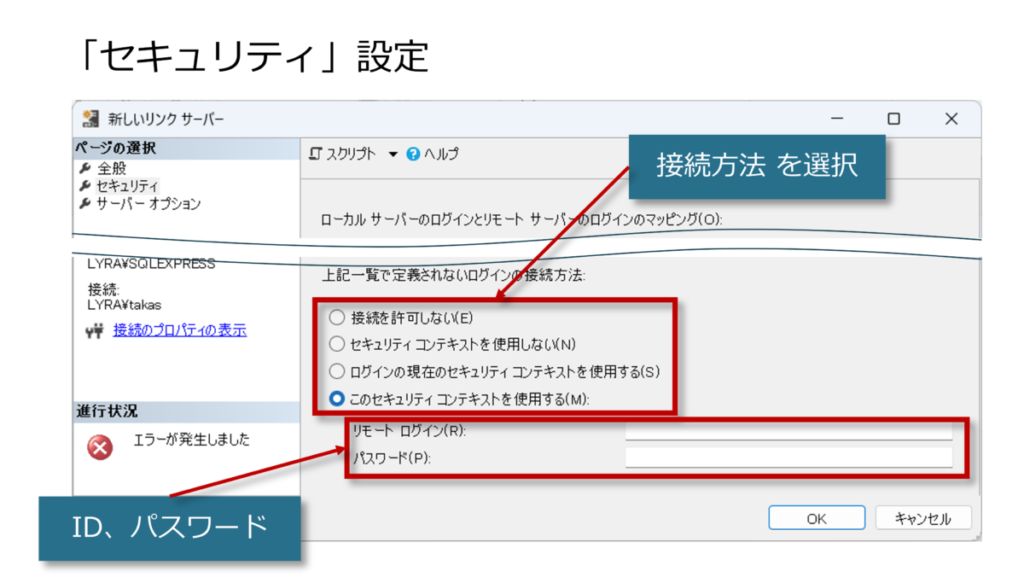Viewport: 1024px width, 577px height.
Task: Click the キャンセル button
Action: coord(922,518)
